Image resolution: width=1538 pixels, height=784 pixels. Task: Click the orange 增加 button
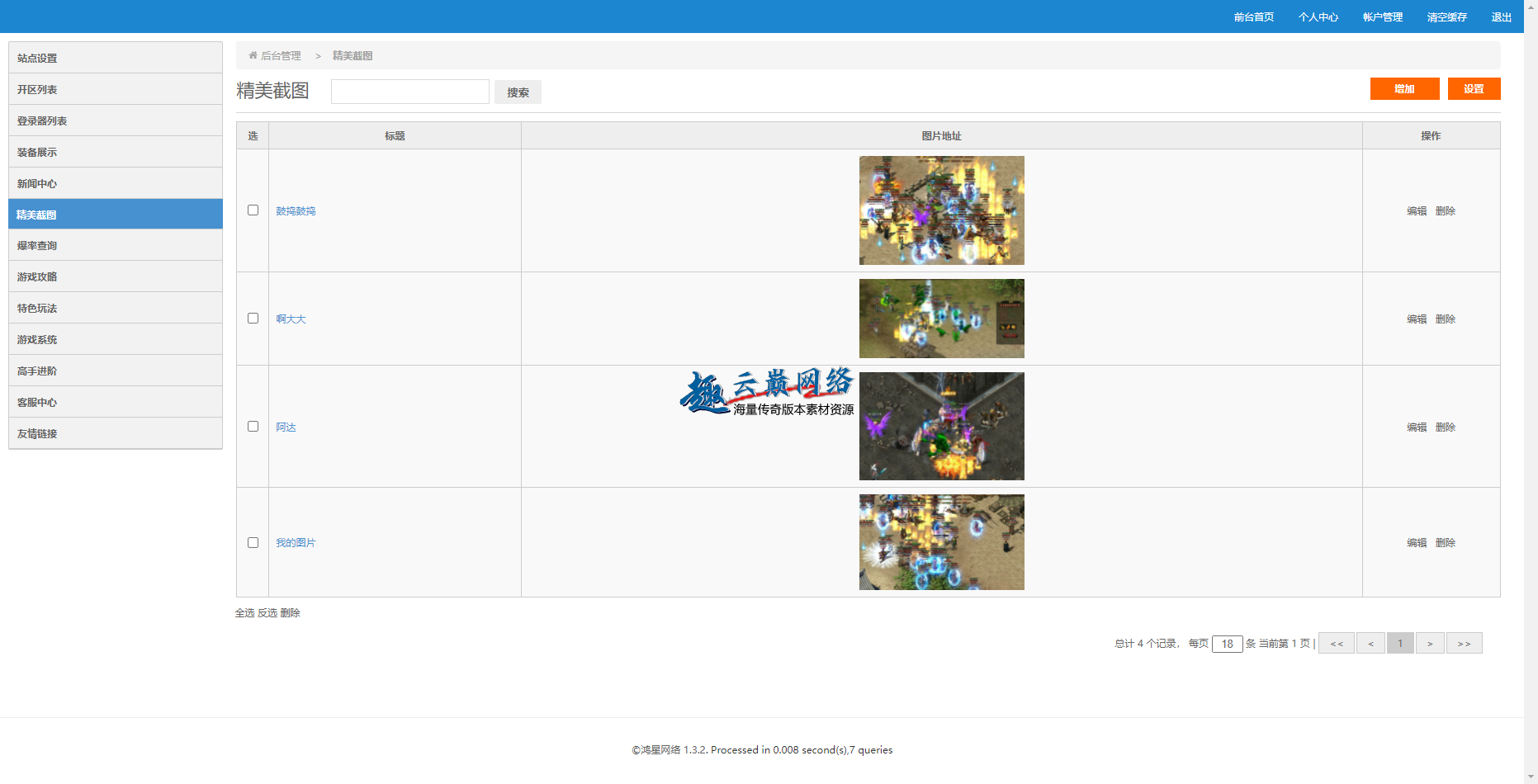click(x=1404, y=88)
